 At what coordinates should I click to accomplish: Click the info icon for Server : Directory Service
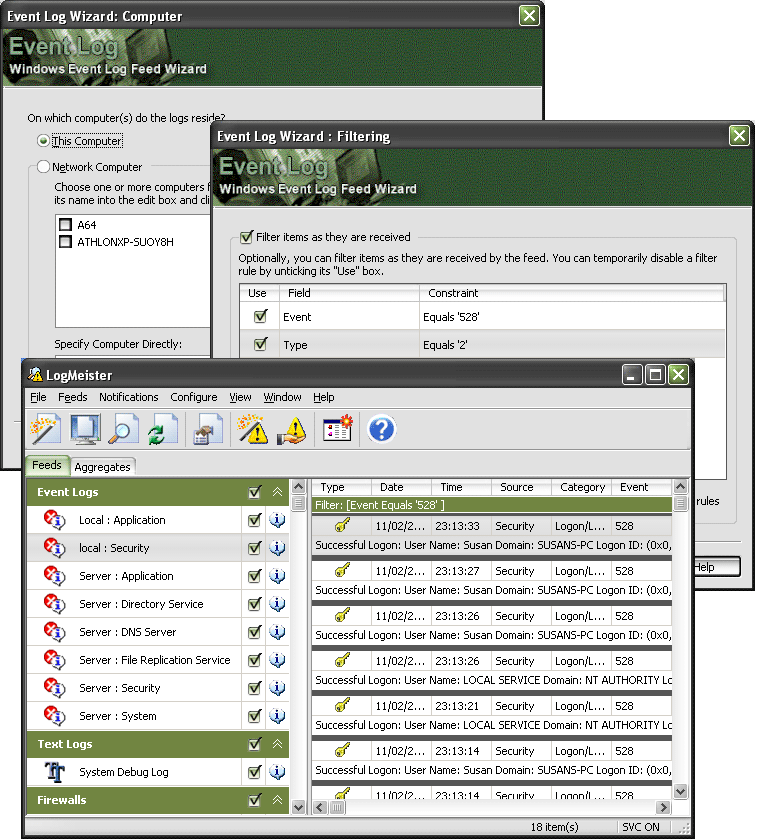coord(277,604)
